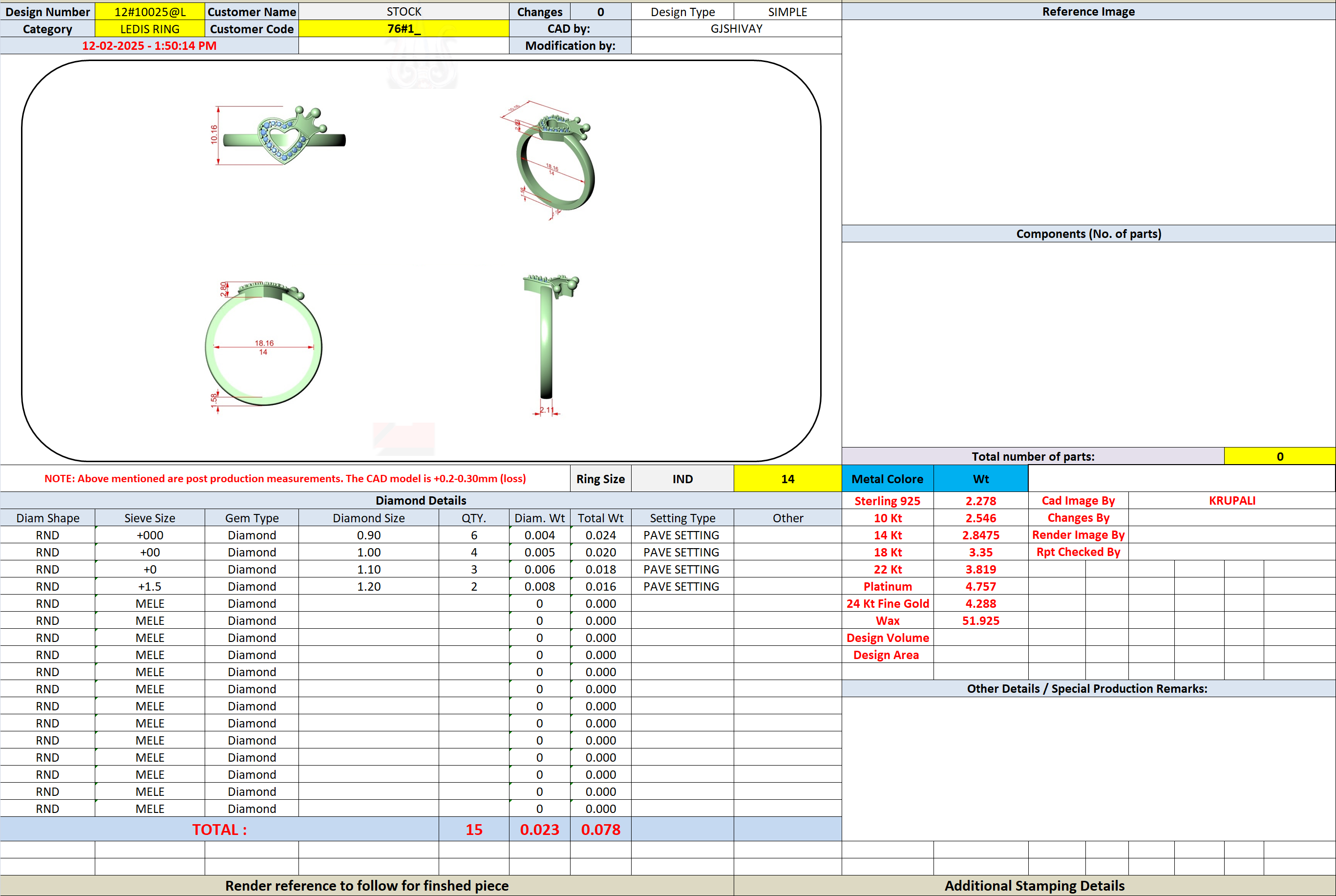
Task: Click the total Diam. Wt 0.023 cell
Action: click(x=539, y=829)
